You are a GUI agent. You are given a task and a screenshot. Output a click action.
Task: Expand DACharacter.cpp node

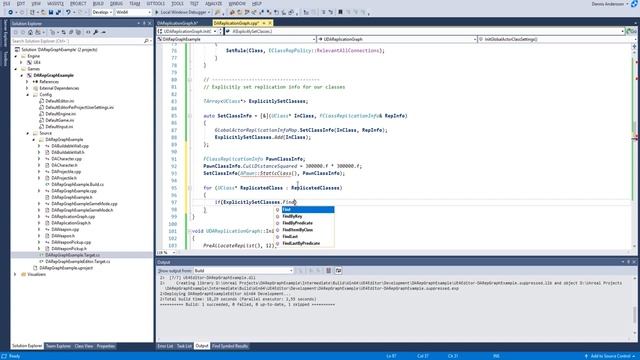tap(39, 159)
